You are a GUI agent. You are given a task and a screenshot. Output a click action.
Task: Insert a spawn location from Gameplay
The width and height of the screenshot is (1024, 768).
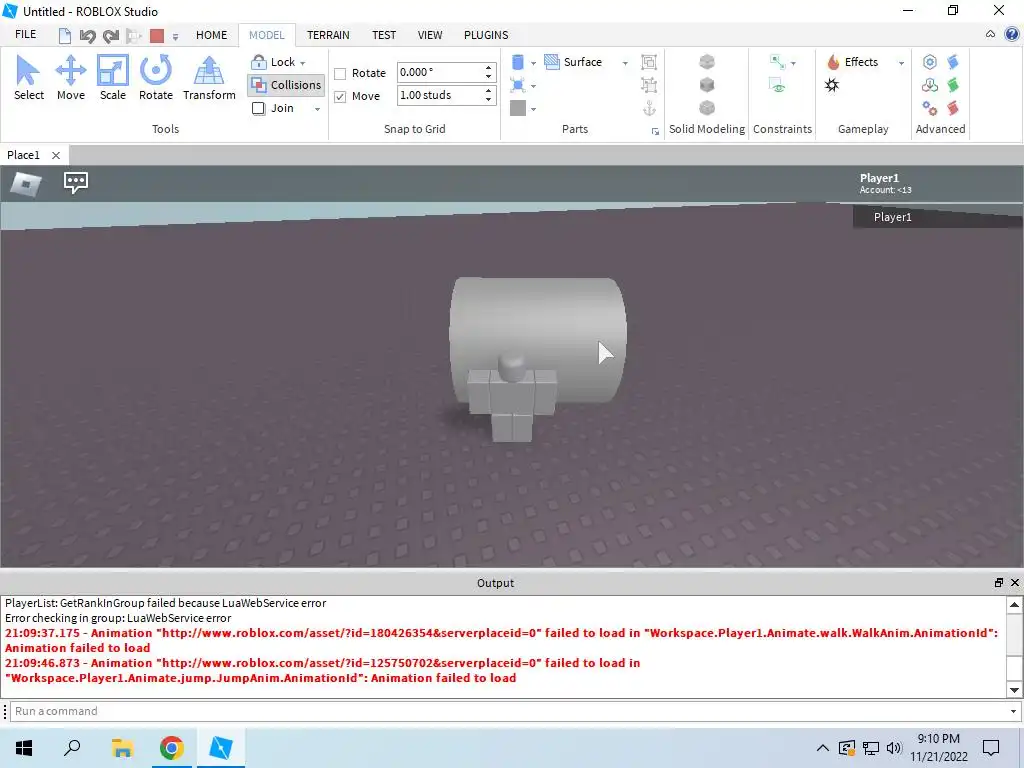[832, 85]
